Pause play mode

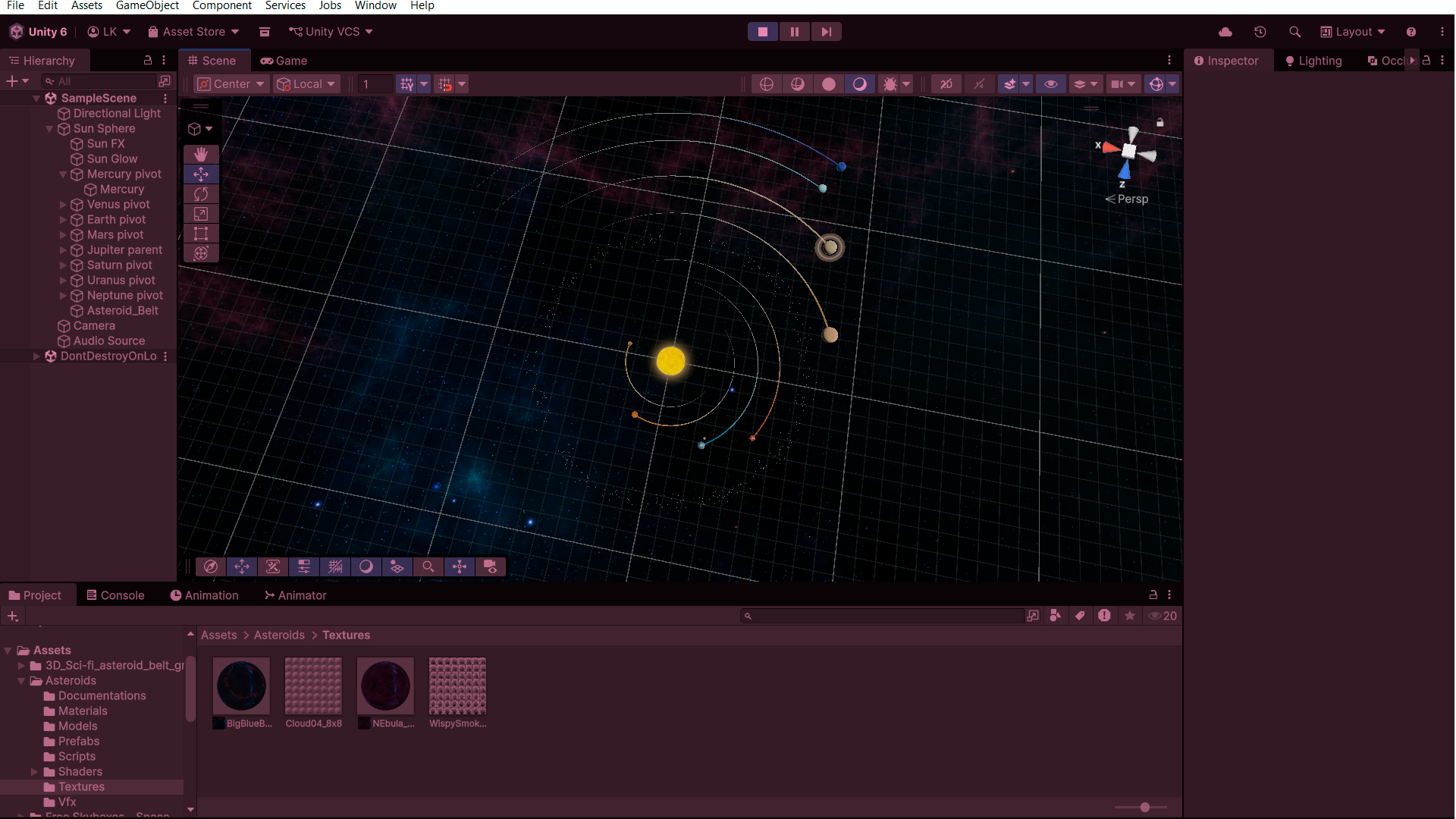[x=794, y=32]
